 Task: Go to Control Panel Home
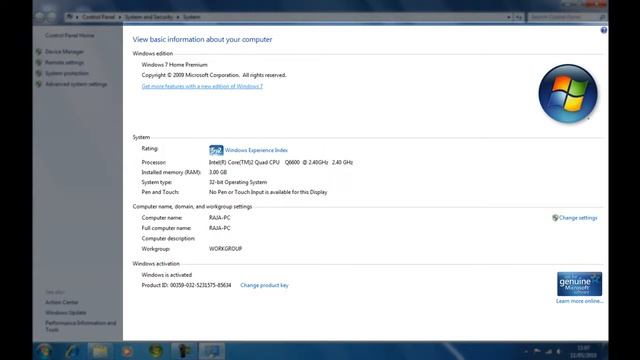pos(69,36)
